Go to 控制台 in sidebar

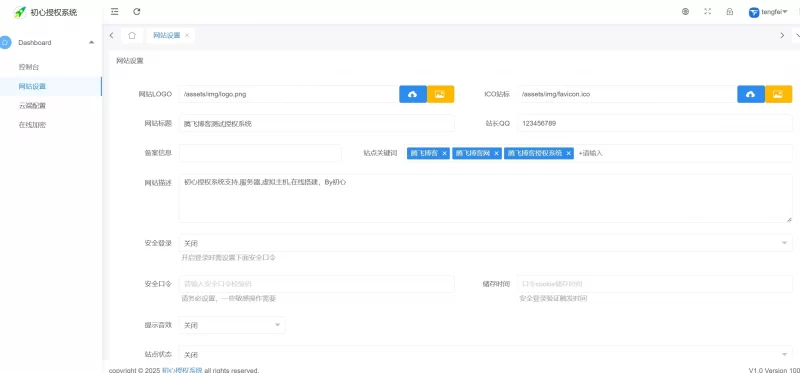tap(29, 67)
